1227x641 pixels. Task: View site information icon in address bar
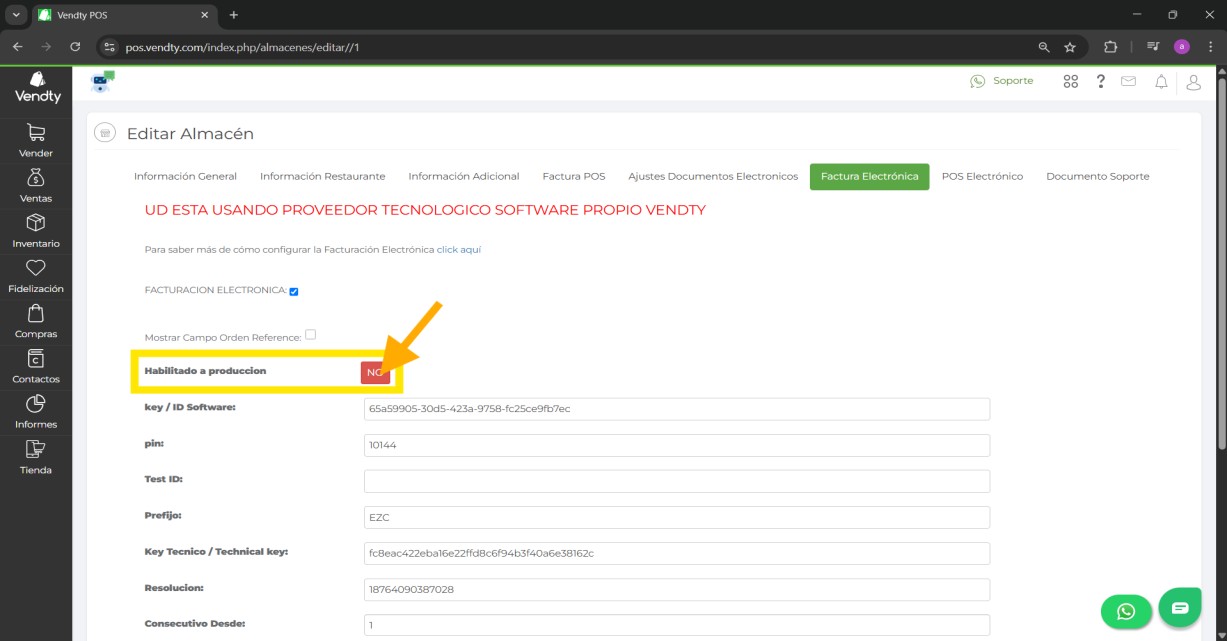pos(110,47)
